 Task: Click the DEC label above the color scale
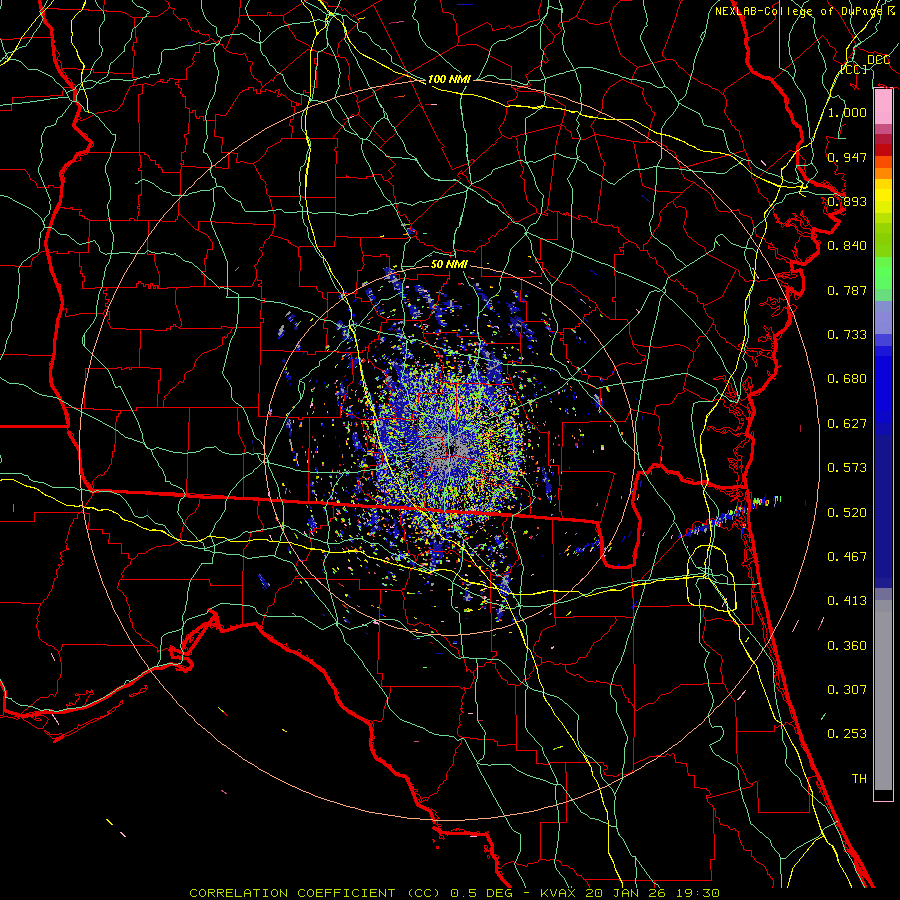coord(878,60)
